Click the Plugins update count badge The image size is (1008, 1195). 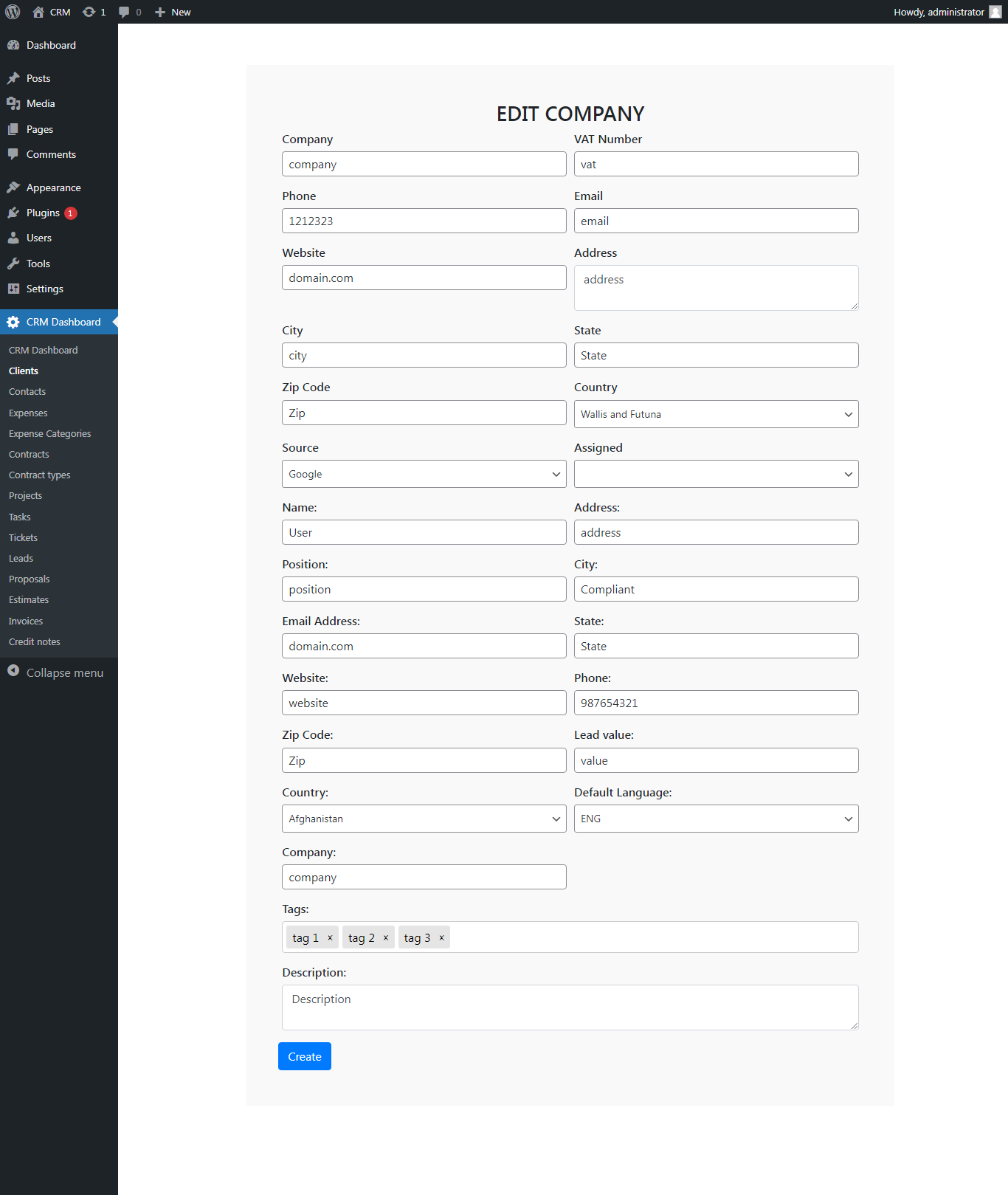(71, 213)
